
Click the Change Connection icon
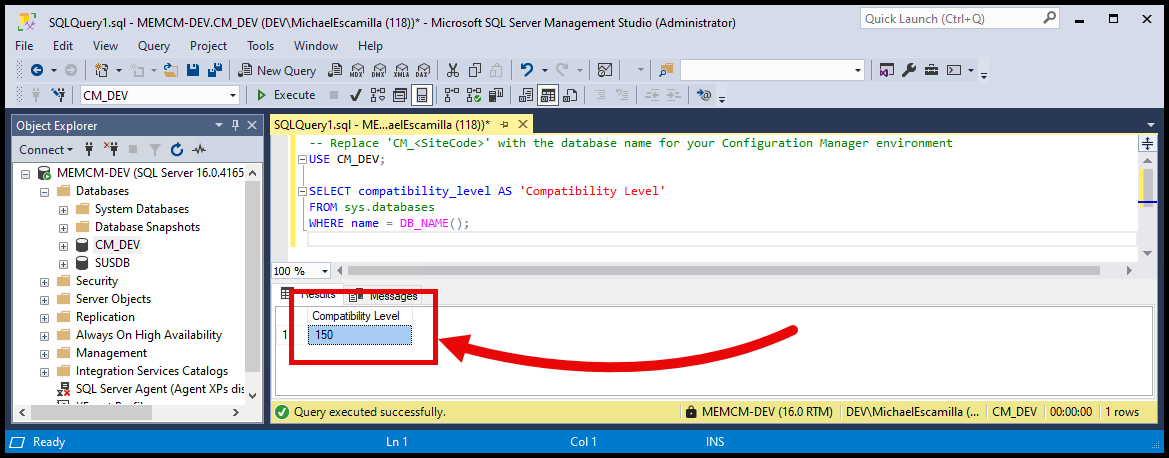(x=58, y=95)
